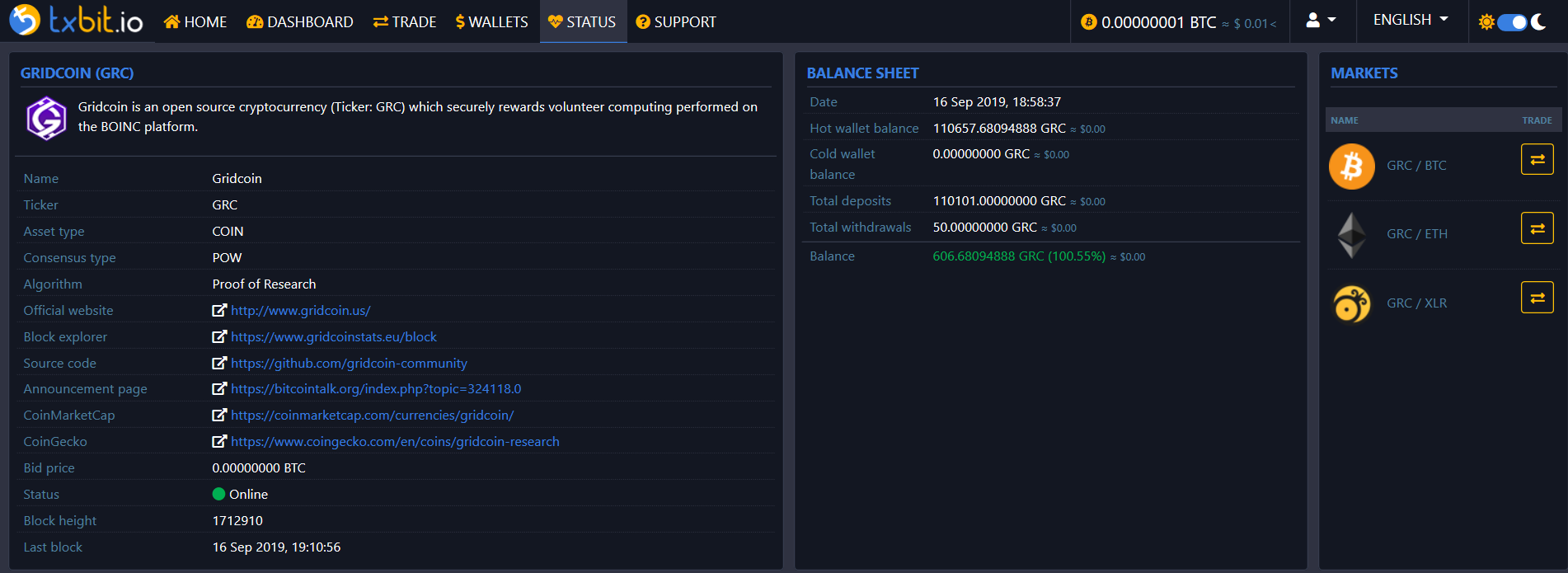Image resolution: width=1568 pixels, height=573 pixels.
Task: Open the gridcoinstats.eu block explorer link
Action: [334, 337]
